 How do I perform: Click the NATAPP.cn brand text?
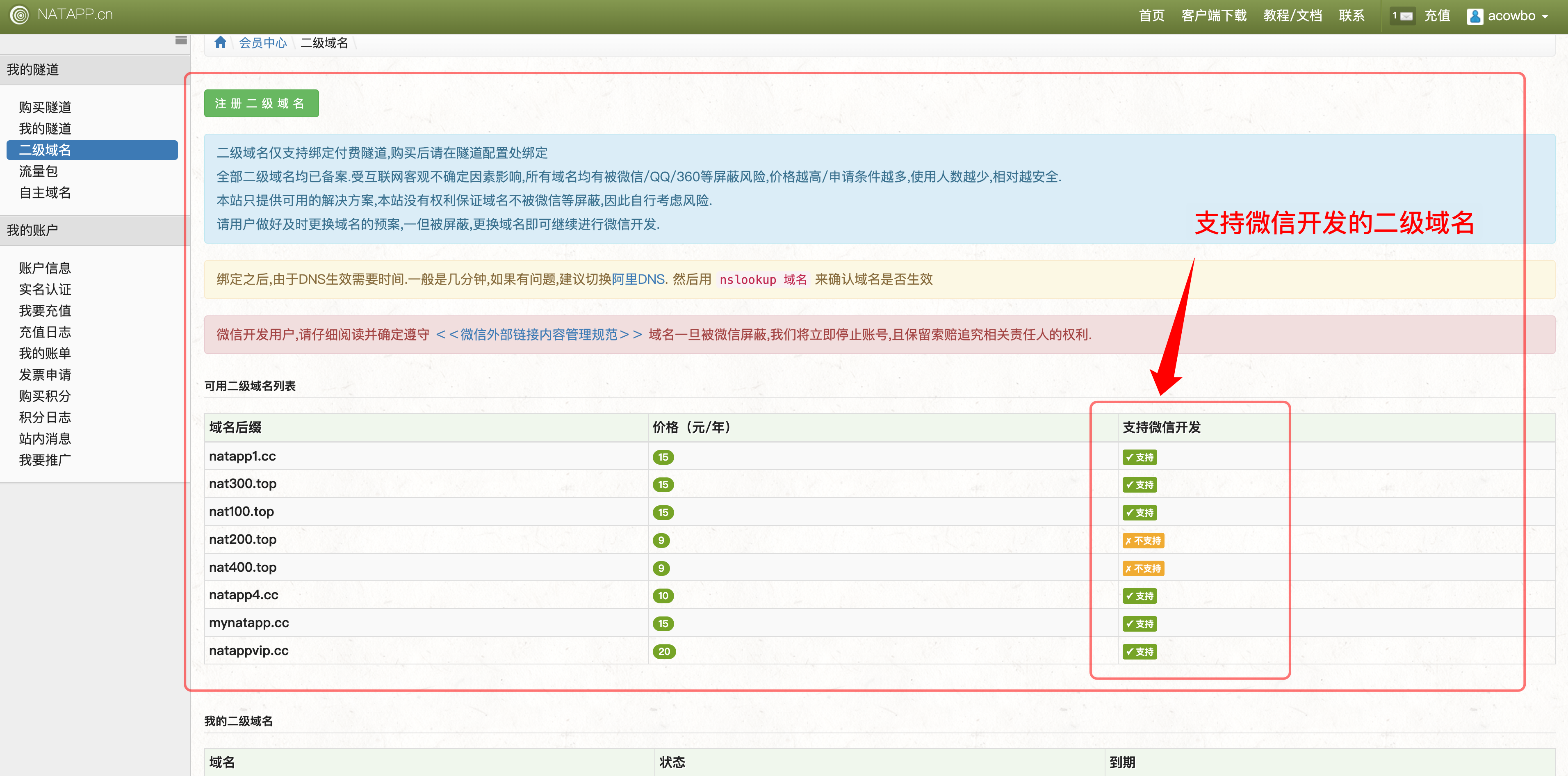tap(75, 15)
